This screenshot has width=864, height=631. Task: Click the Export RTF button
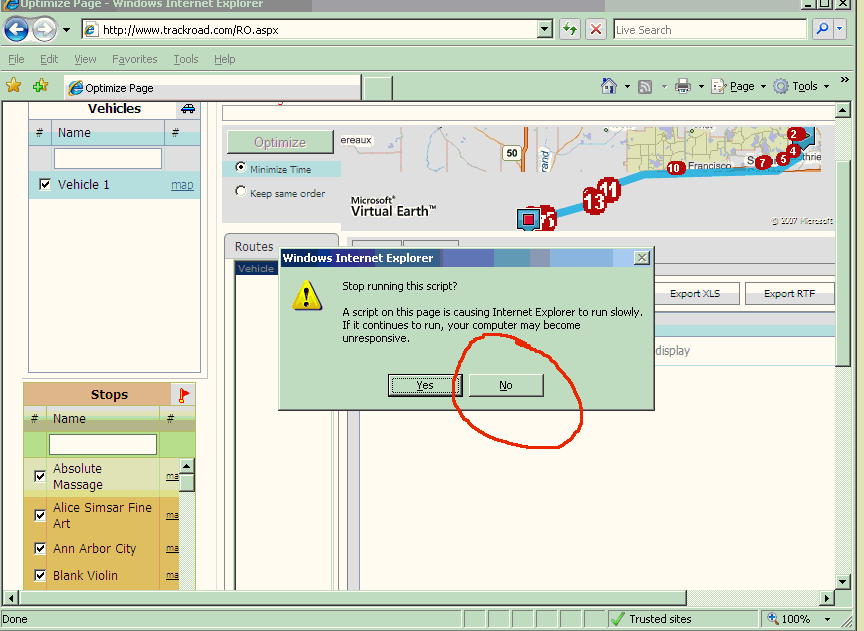(789, 294)
